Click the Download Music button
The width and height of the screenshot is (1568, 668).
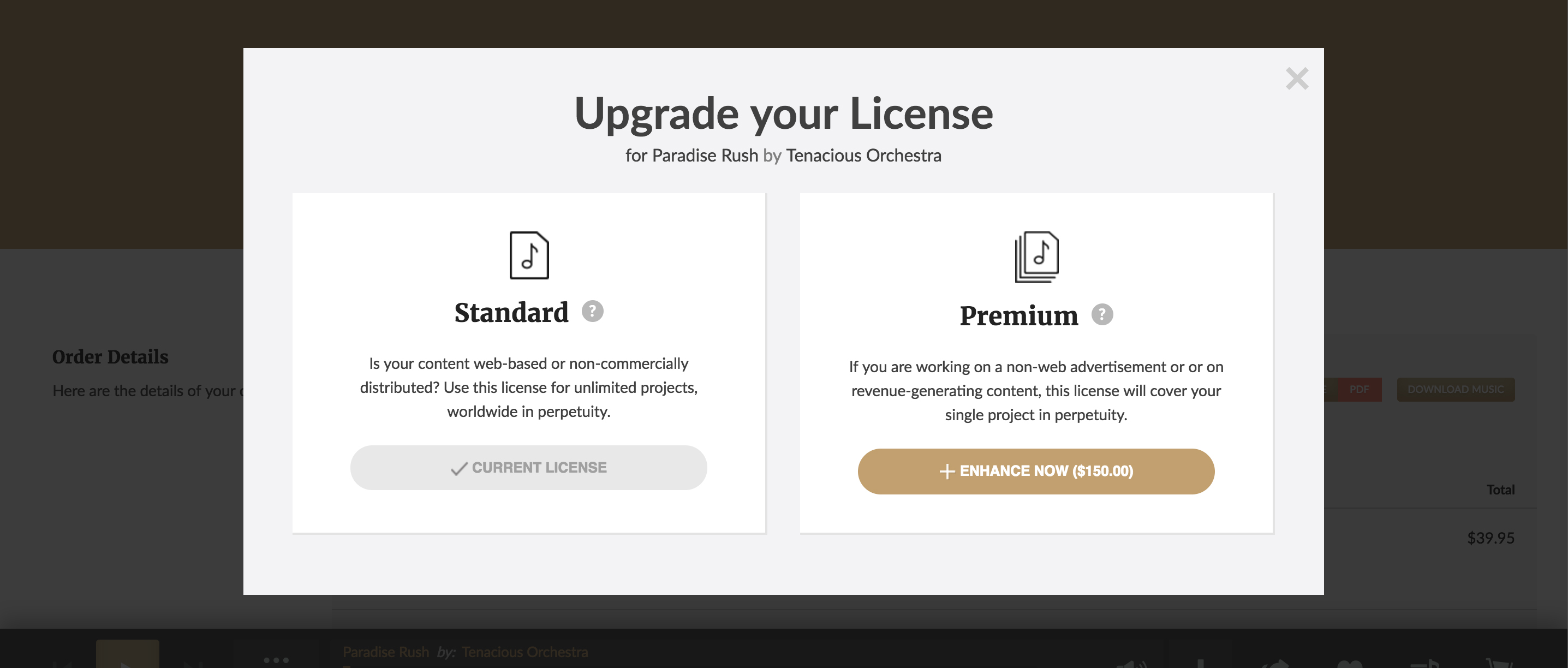click(x=1456, y=389)
